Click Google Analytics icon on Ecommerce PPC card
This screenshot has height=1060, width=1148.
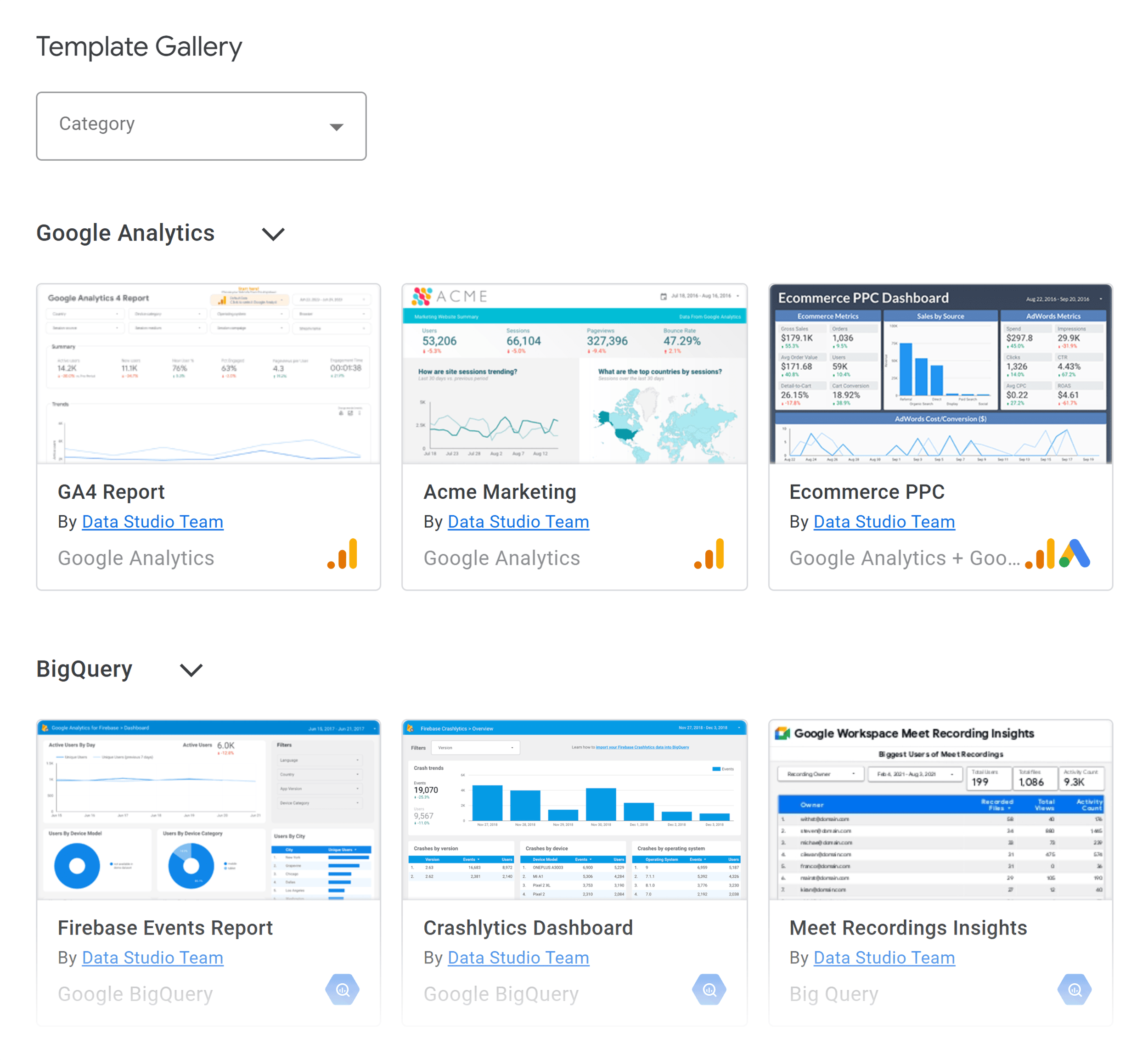(x=1040, y=553)
